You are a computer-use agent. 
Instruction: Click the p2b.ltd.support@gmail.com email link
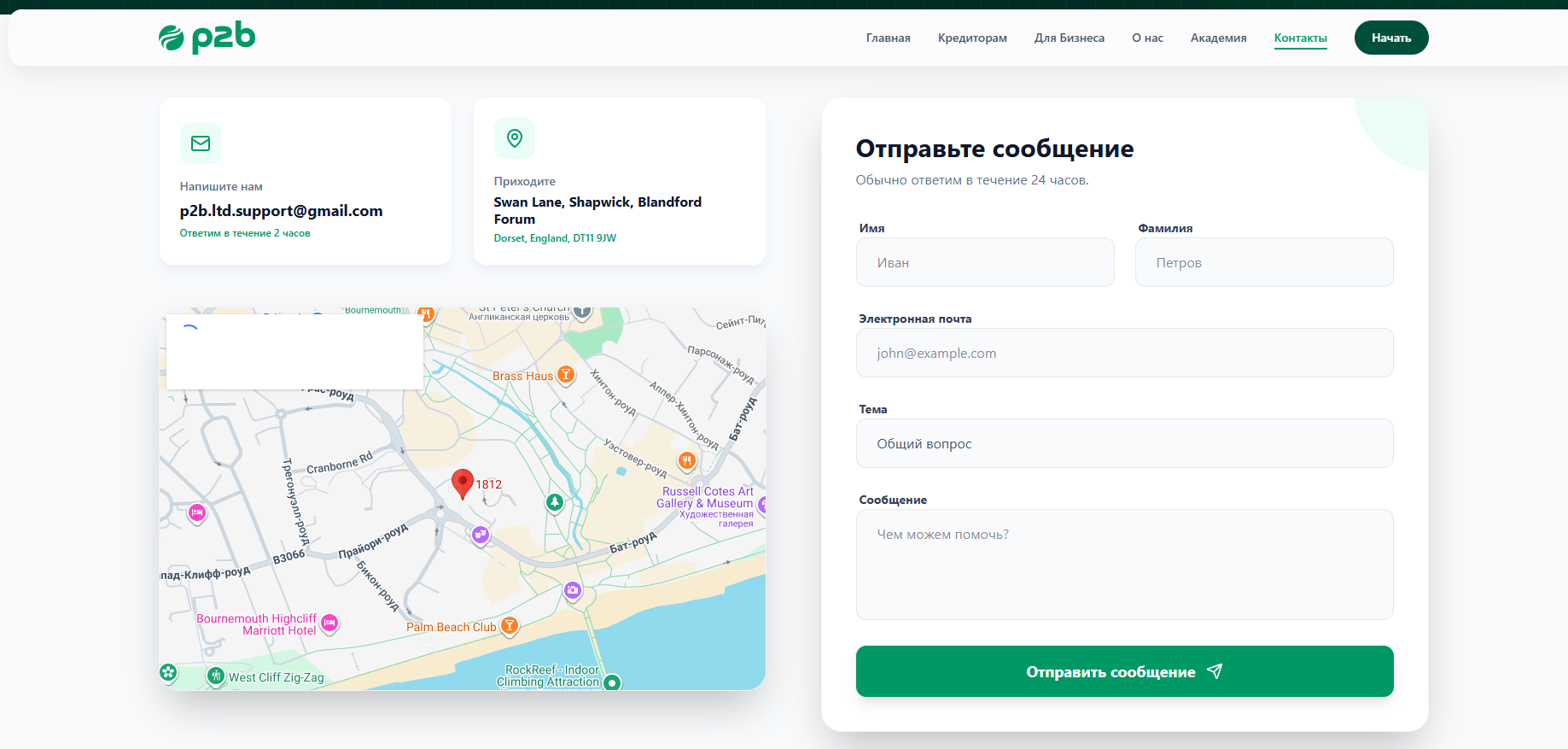[x=282, y=211]
